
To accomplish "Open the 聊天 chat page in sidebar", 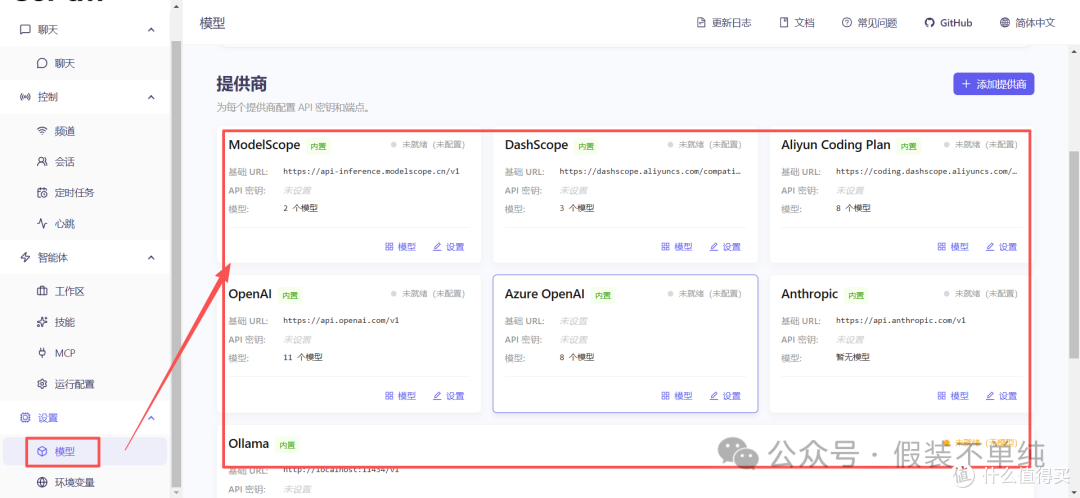I will tap(83, 63).
